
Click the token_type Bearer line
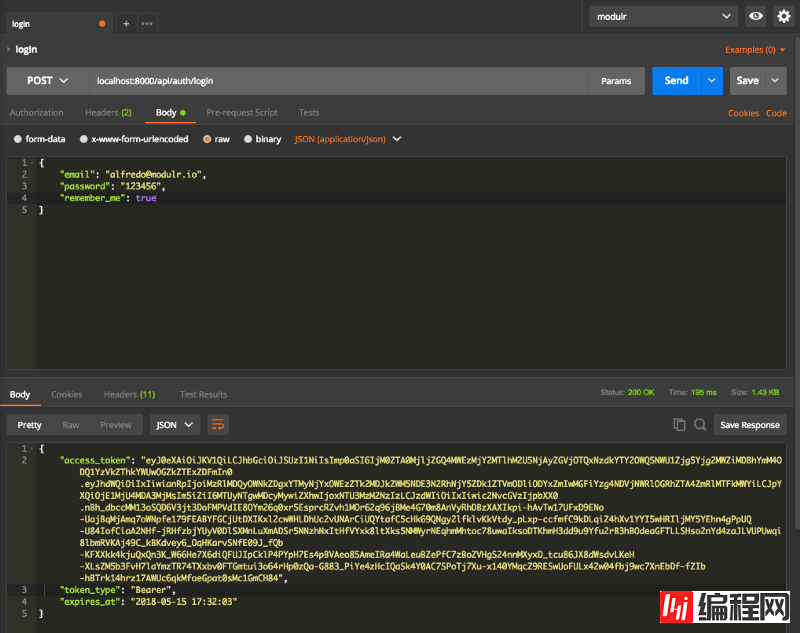pyautogui.click(x=118, y=590)
